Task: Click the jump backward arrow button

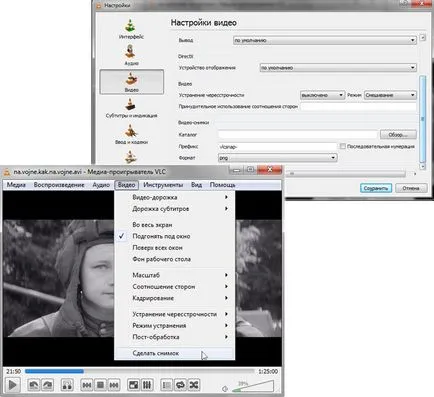Action: [x=33, y=385]
